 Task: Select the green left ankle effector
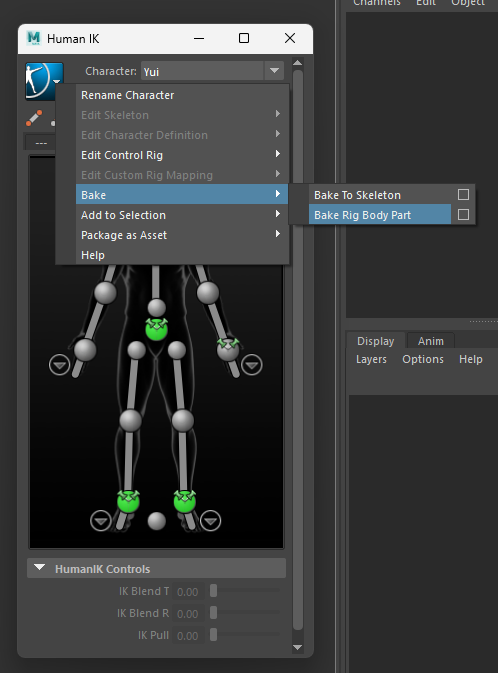coord(185,501)
